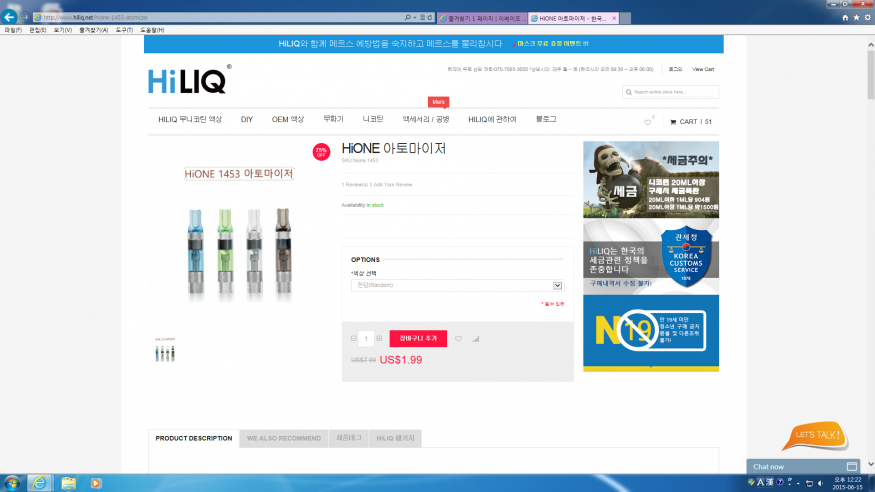Click the 세금주의 tax warning banner
This screenshot has height=492, width=875.
[x=651, y=180]
